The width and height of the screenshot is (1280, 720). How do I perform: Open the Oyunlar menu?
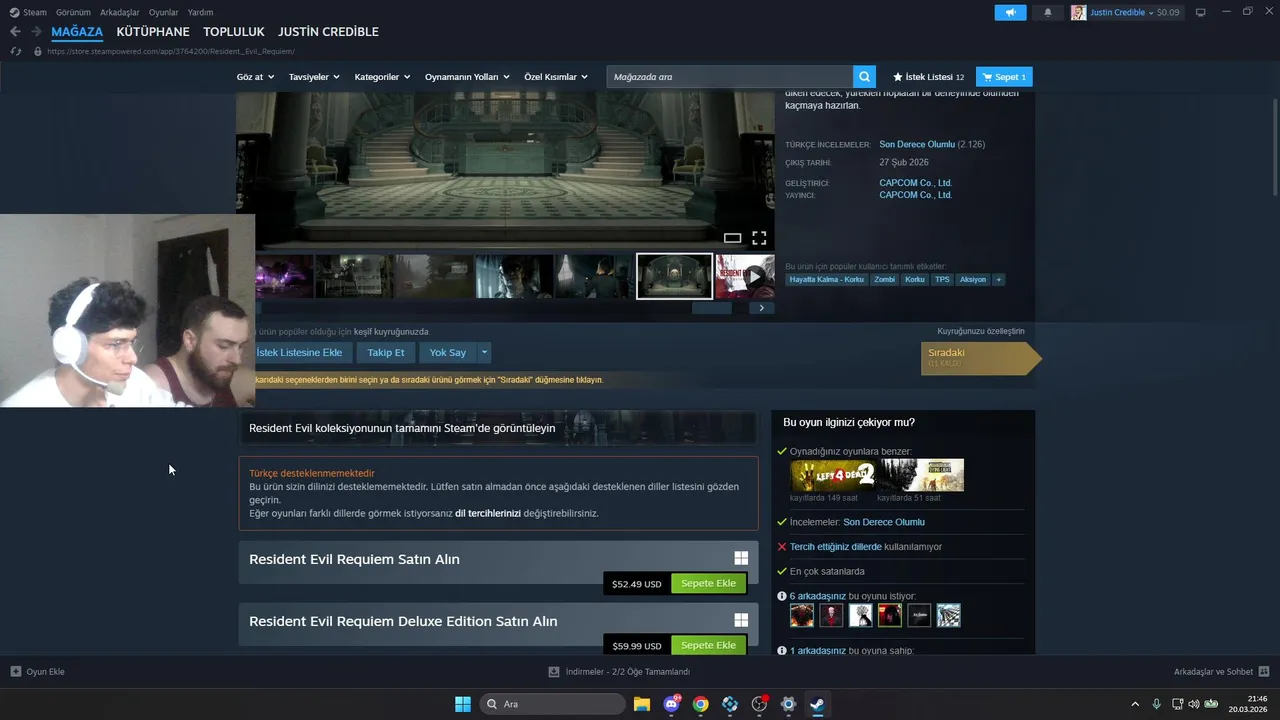[163, 12]
